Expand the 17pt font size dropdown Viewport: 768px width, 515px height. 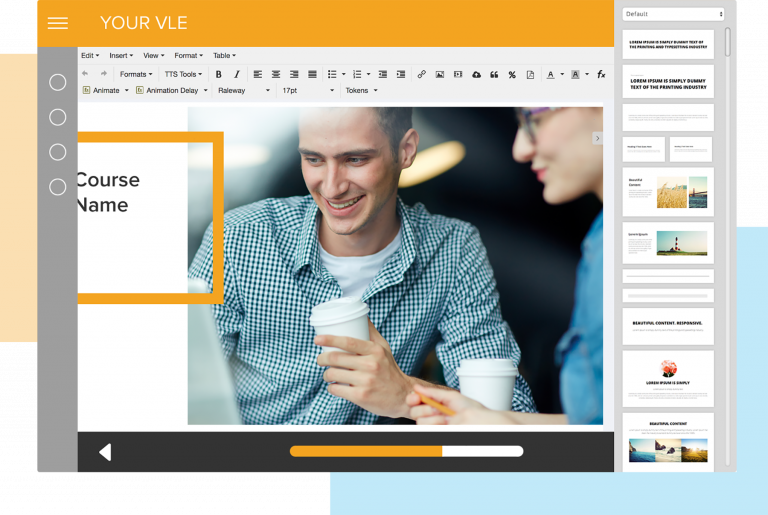[308, 90]
